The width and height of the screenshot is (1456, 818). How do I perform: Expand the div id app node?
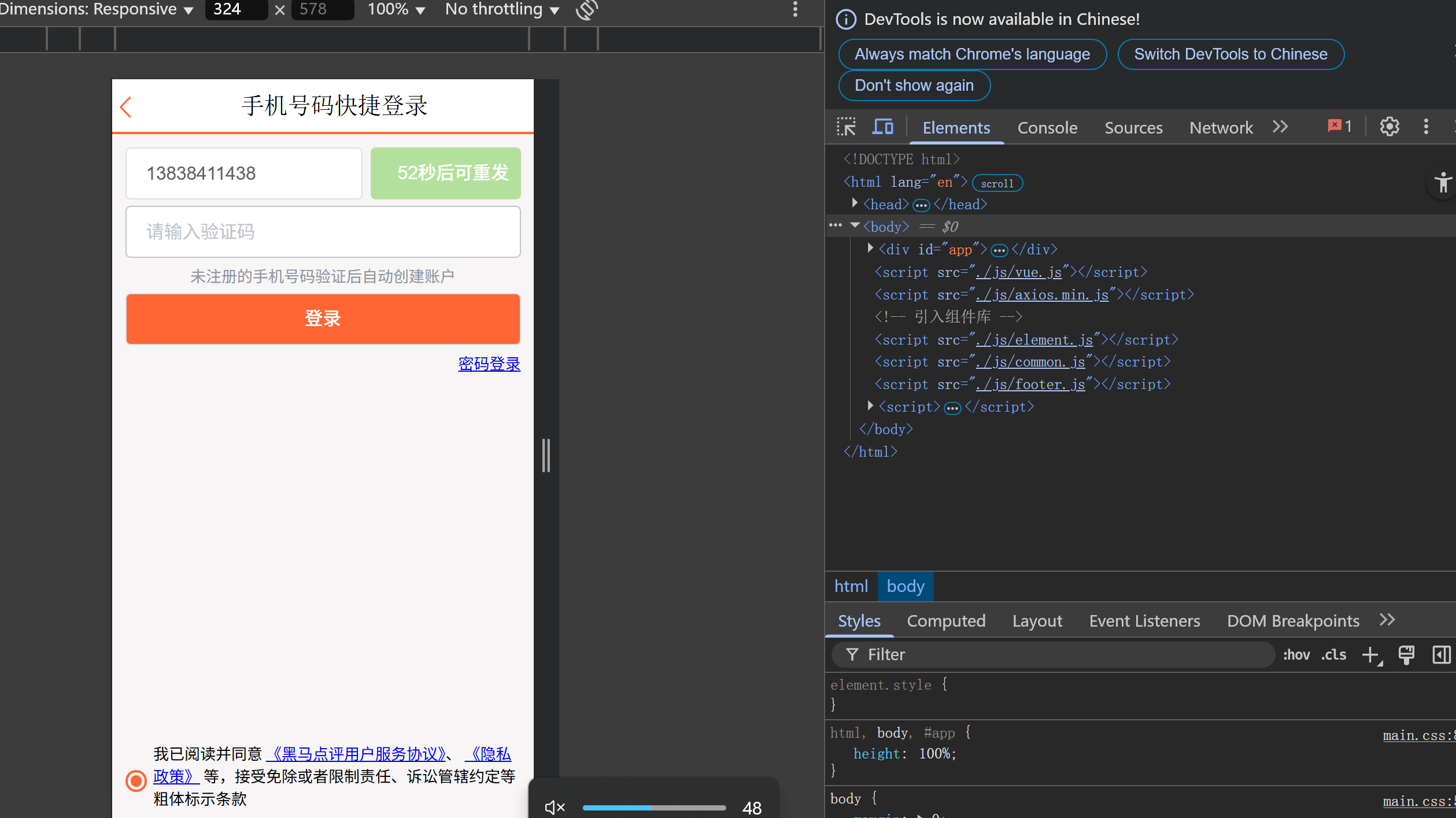click(x=870, y=249)
